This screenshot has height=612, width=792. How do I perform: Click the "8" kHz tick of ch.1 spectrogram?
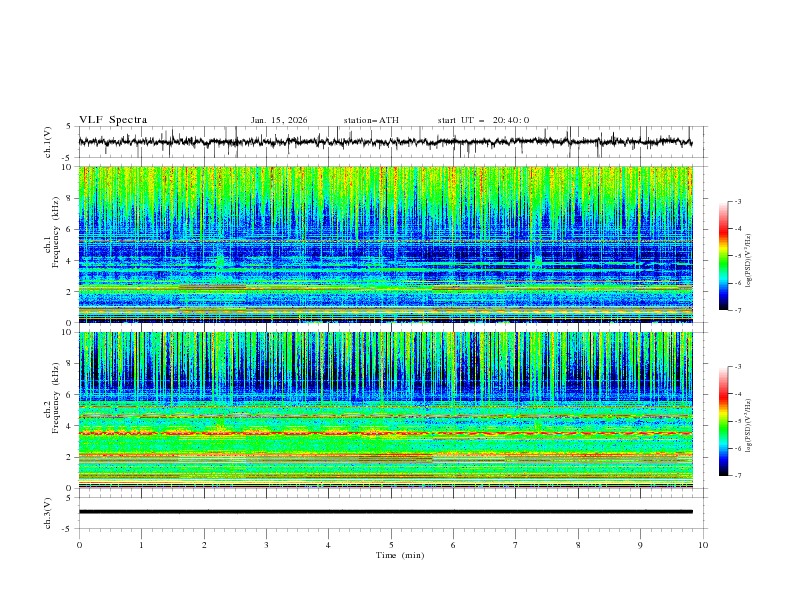coord(69,198)
